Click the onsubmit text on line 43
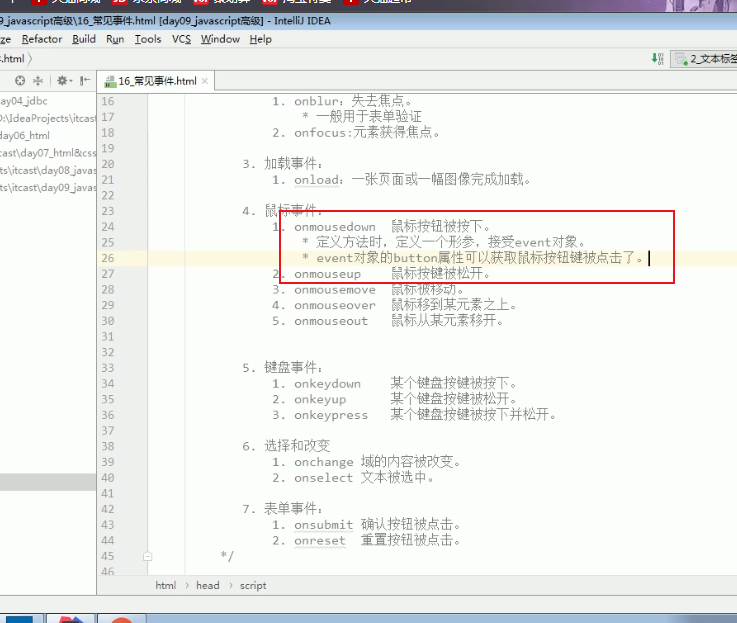This screenshot has width=737, height=623. (324, 525)
